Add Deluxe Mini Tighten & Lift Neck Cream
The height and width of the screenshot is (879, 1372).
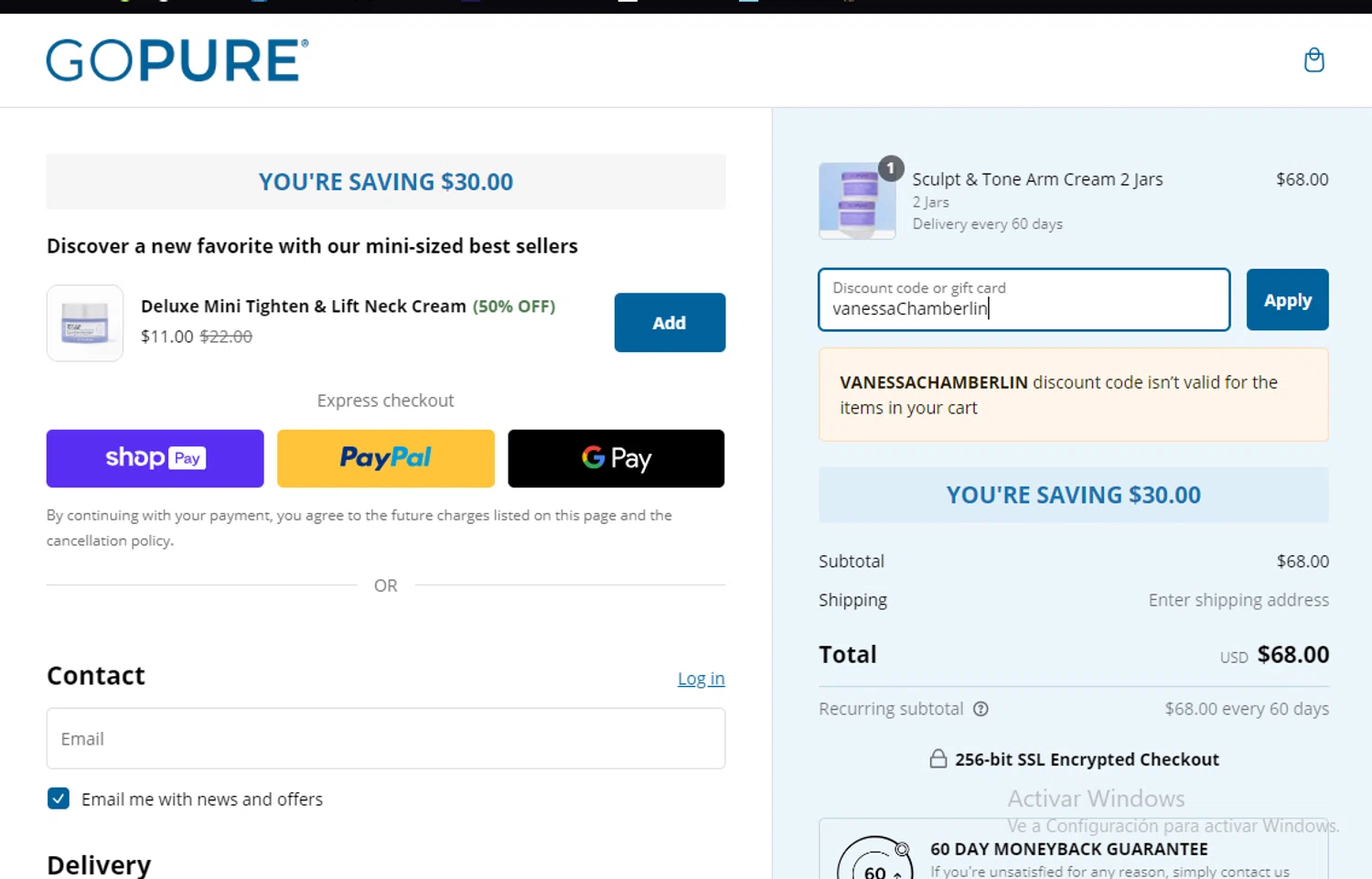click(670, 323)
